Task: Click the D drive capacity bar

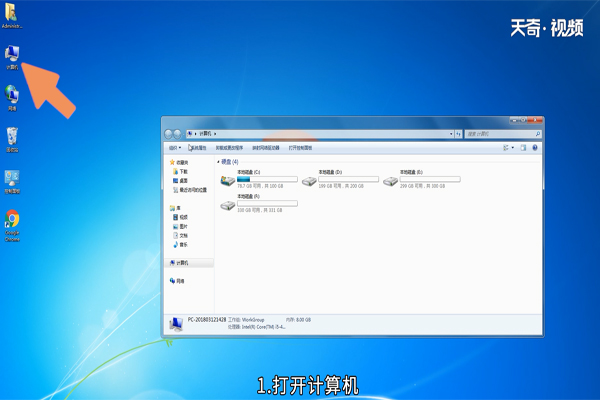Action: tap(349, 179)
